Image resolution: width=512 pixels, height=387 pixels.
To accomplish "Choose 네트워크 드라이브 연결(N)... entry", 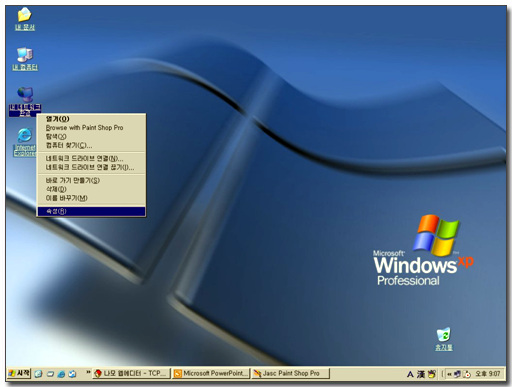I will (91, 158).
